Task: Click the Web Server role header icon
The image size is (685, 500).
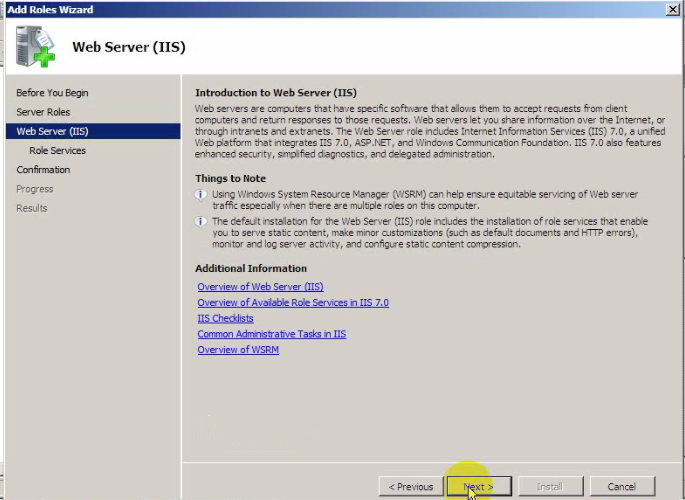Action: (x=35, y=46)
